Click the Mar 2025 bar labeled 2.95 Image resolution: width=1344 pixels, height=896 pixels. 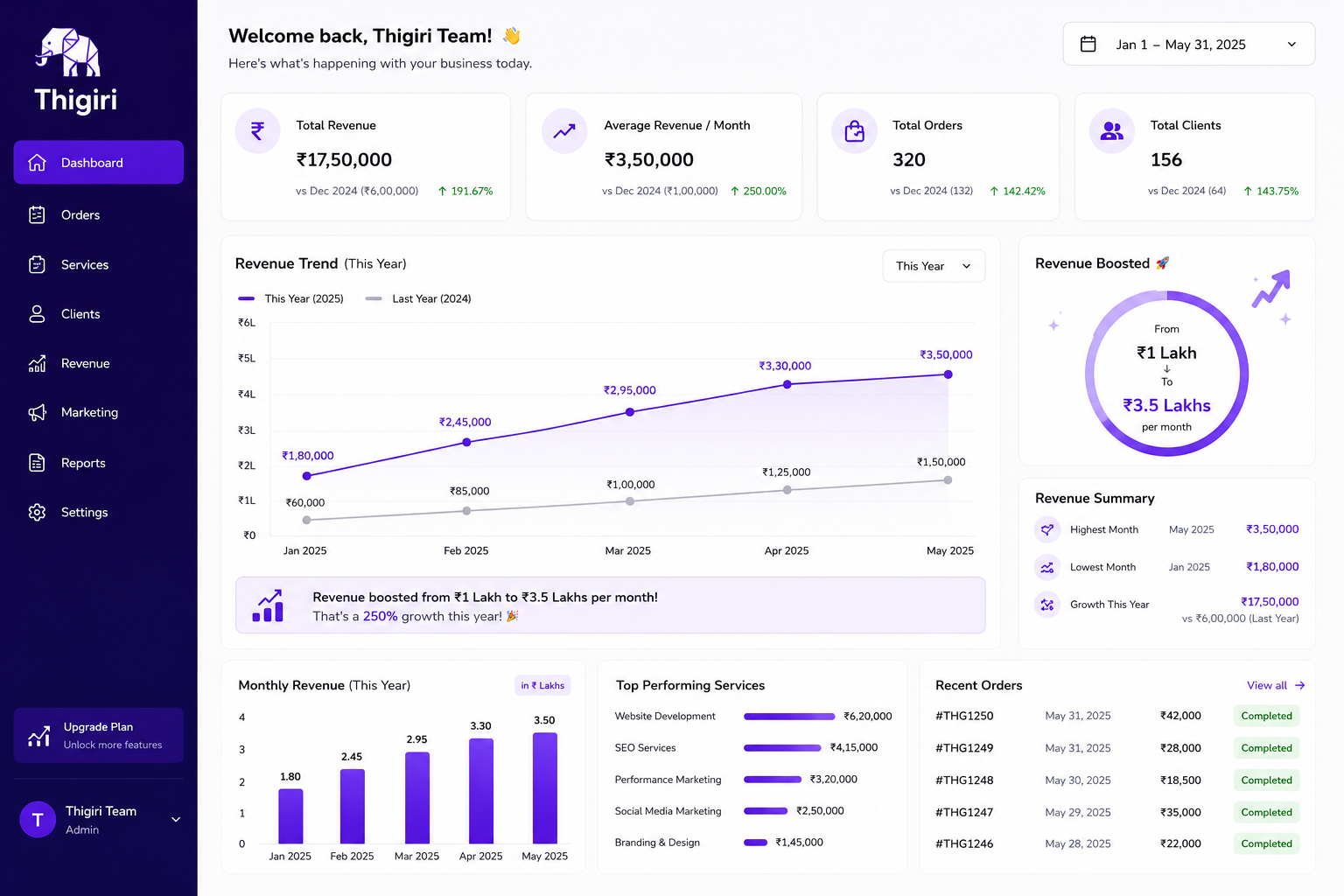pyautogui.click(x=417, y=798)
